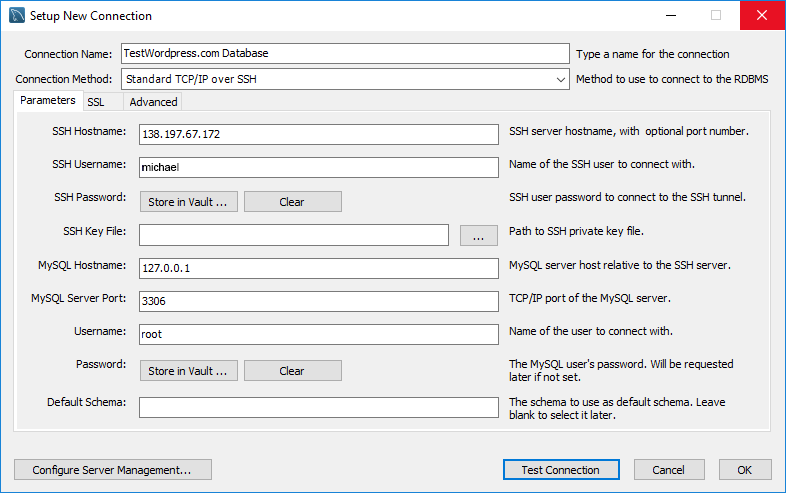The image size is (786, 493).
Task: Open the Standard TCP/IP over SSH combo box
Action: point(345,79)
